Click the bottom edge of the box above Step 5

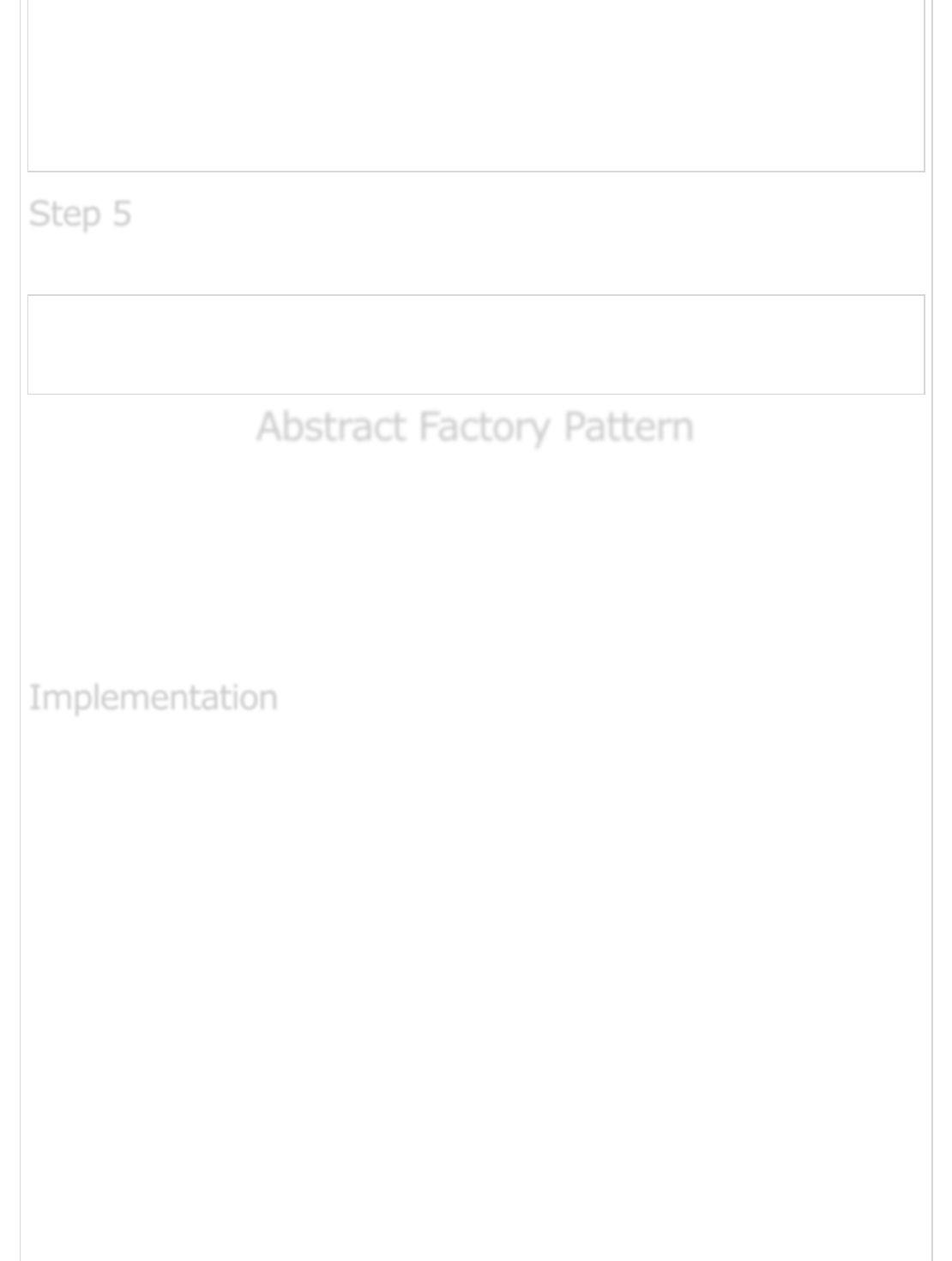476,171
